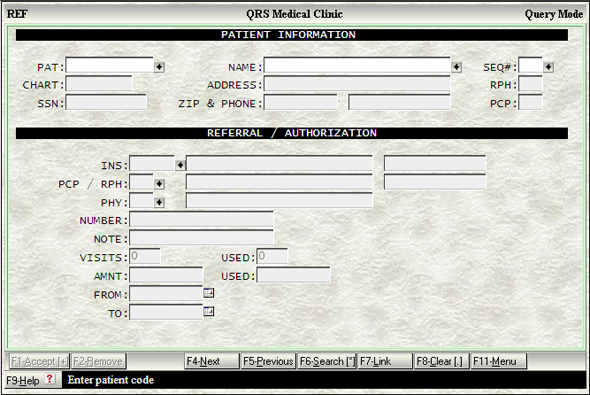
Task: Open the NAME field lookup arrow
Action: click(x=456, y=67)
